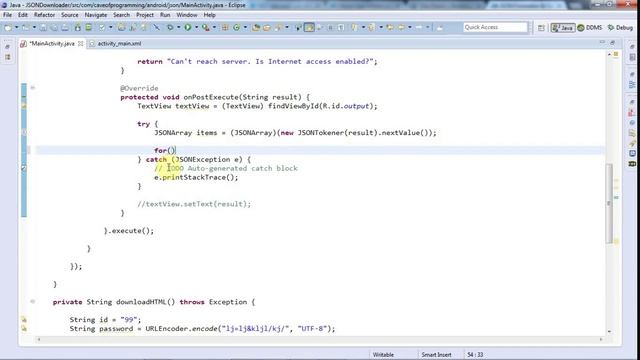Click the Open Task folder icon

click(x=267, y=27)
